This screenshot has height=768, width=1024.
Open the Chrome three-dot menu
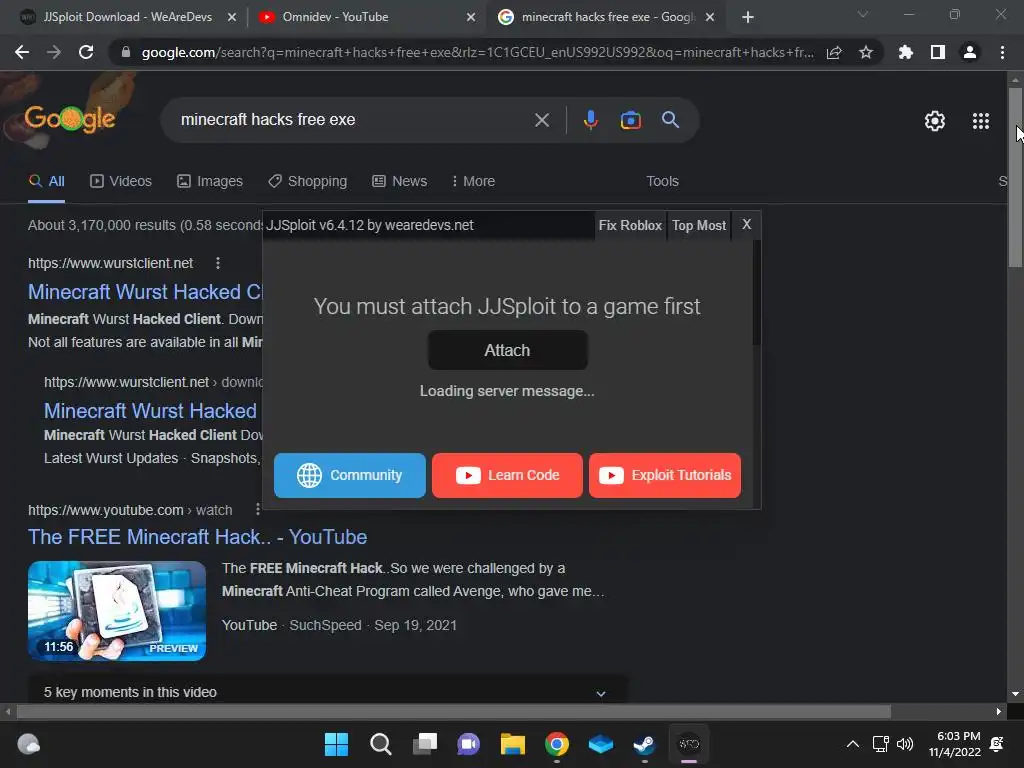1002,52
